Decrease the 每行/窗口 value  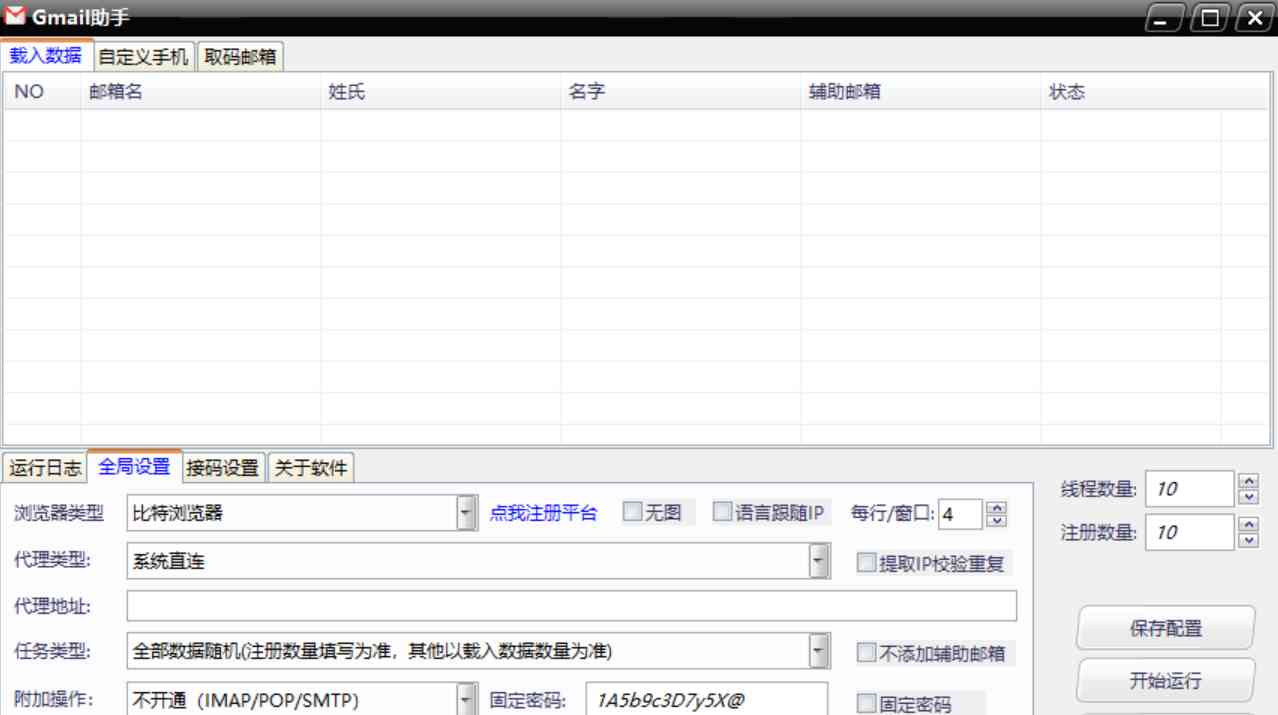[996, 521]
